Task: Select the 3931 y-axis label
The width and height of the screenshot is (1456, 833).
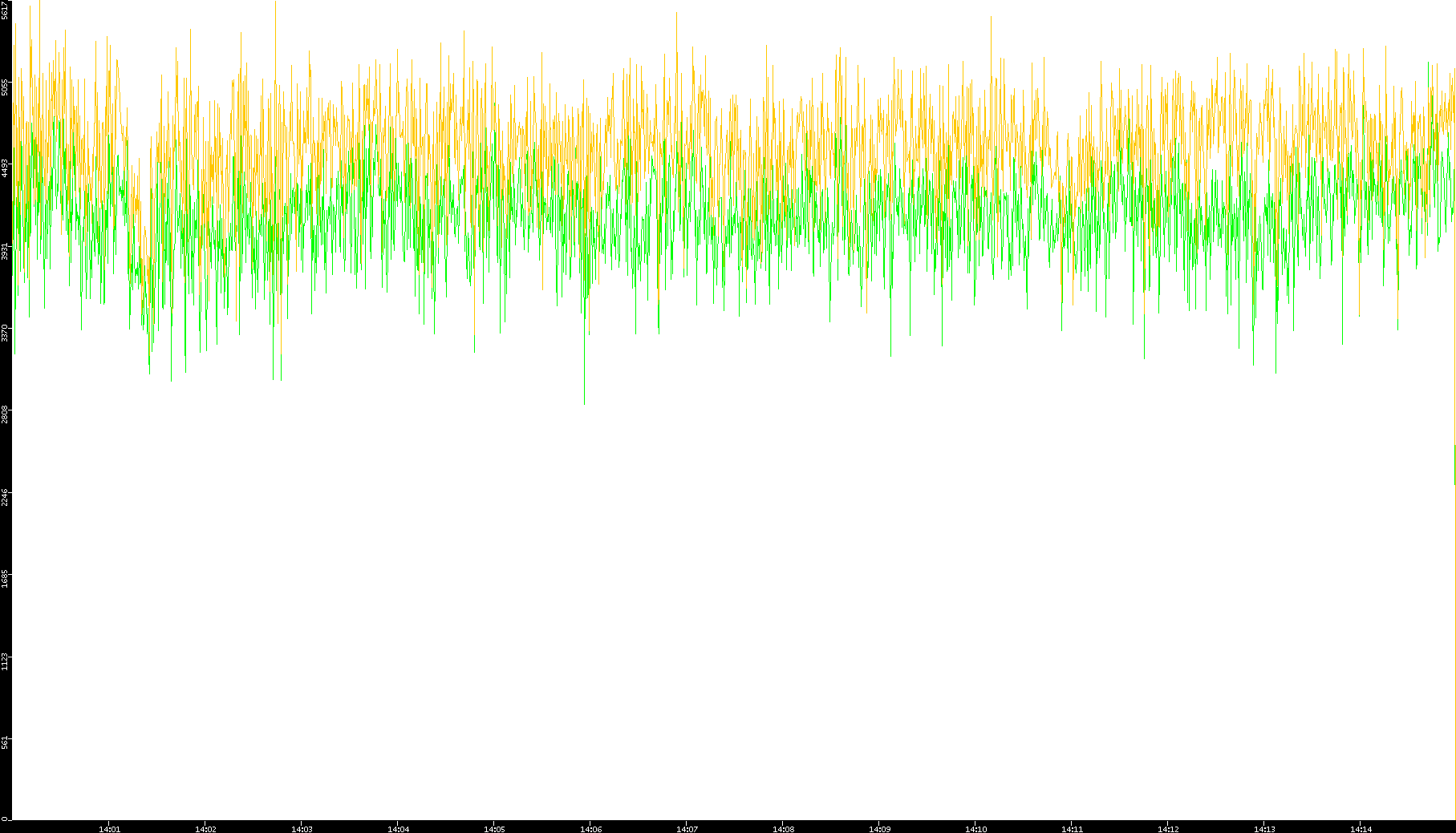Action: click(6, 251)
